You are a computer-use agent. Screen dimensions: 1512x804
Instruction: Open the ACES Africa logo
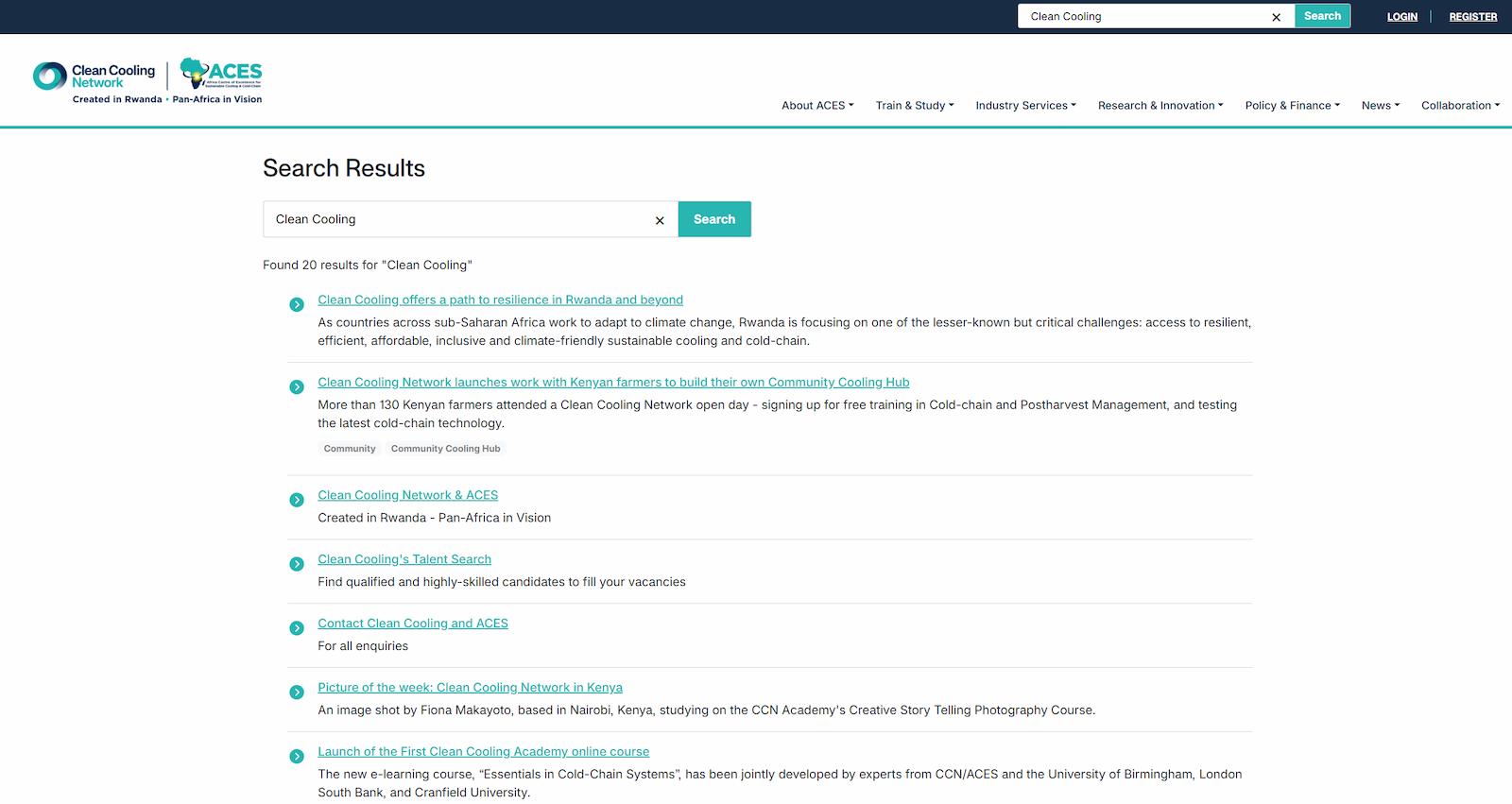pyautogui.click(x=221, y=74)
